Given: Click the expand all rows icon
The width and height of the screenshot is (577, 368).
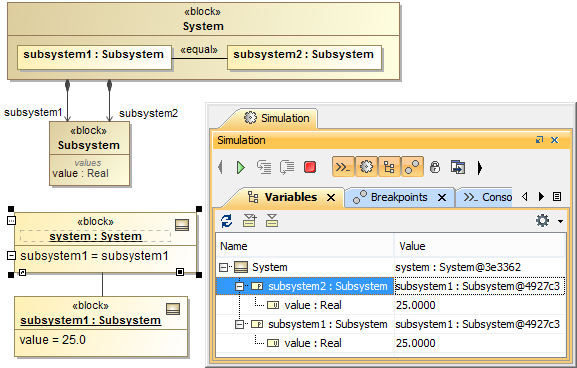Looking at the screenshot, I should coord(249,221).
